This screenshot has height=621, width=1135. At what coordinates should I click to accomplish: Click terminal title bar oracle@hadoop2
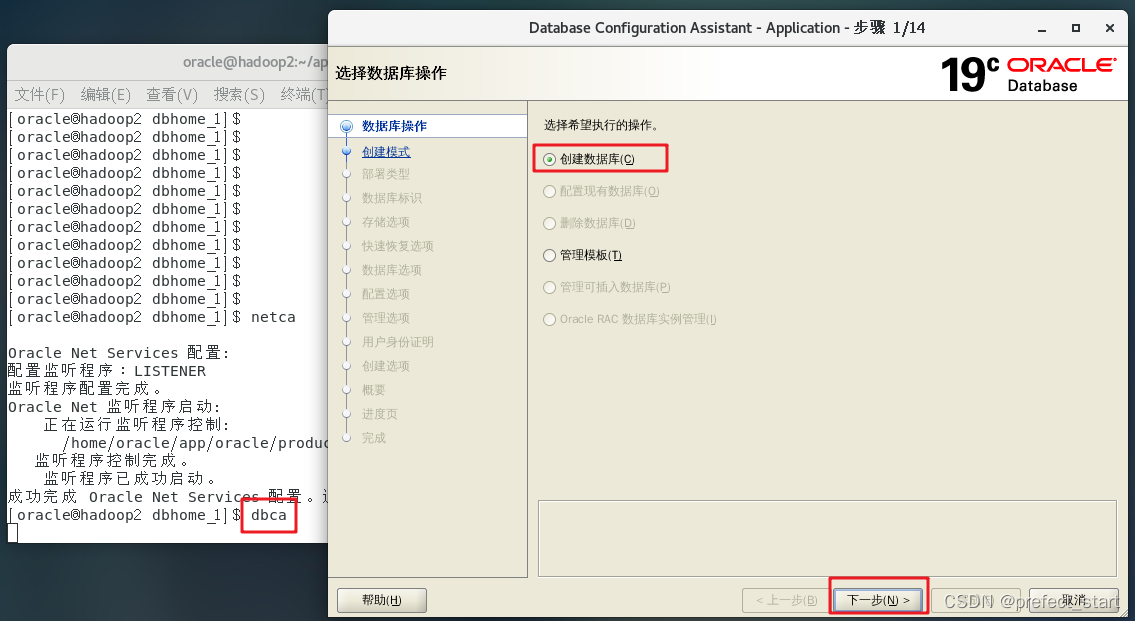tap(254, 62)
